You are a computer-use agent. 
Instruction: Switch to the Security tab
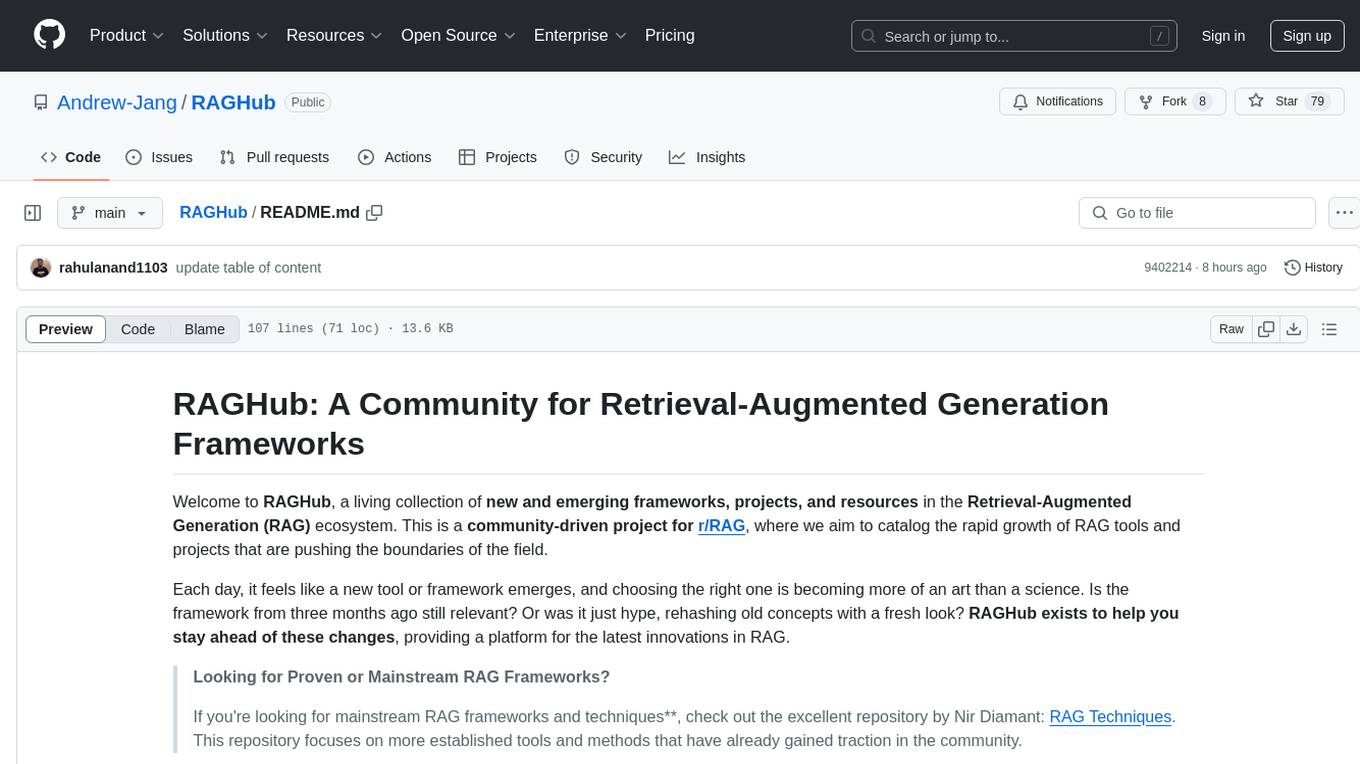point(603,157)
